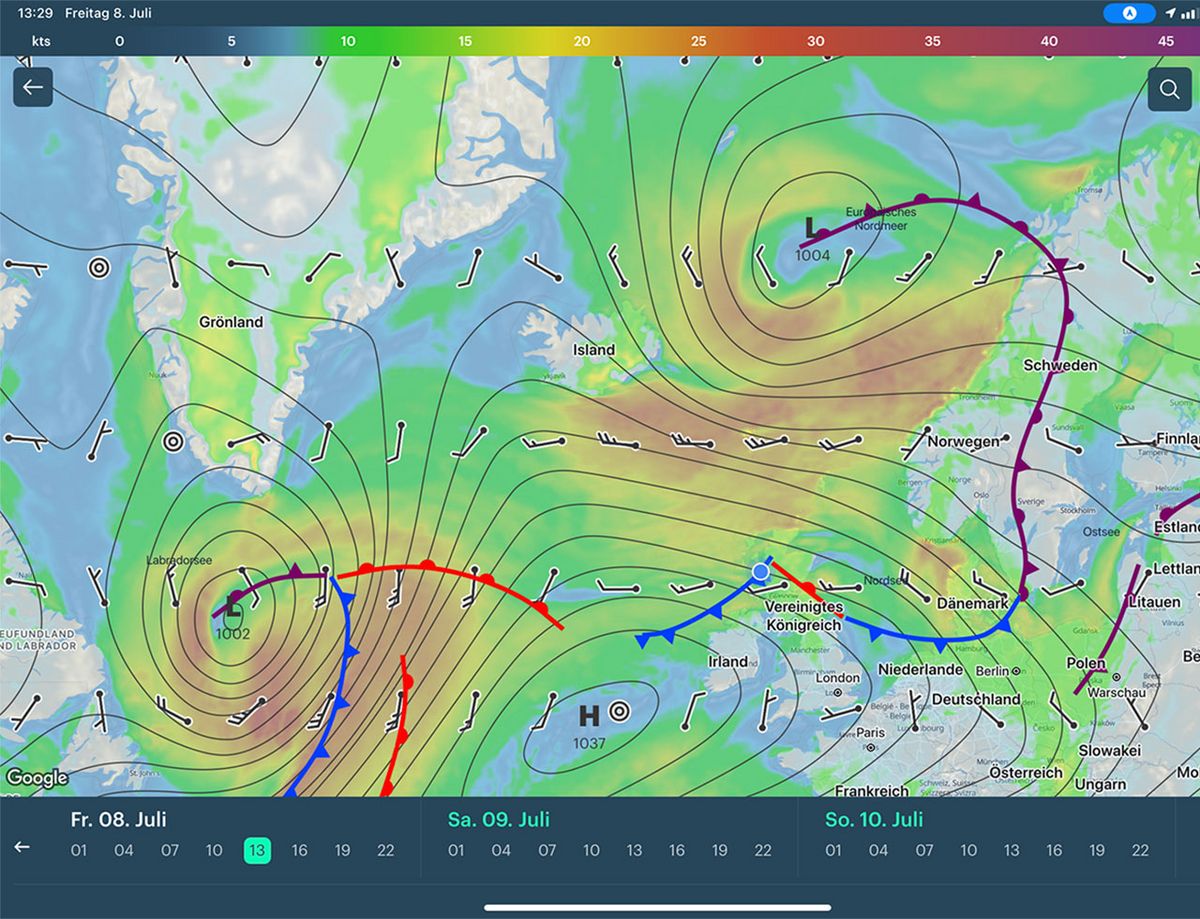Viewport: 1200px width, 919px height.
Task: Tap the Warschau city label
Action: pos(1118,692)
